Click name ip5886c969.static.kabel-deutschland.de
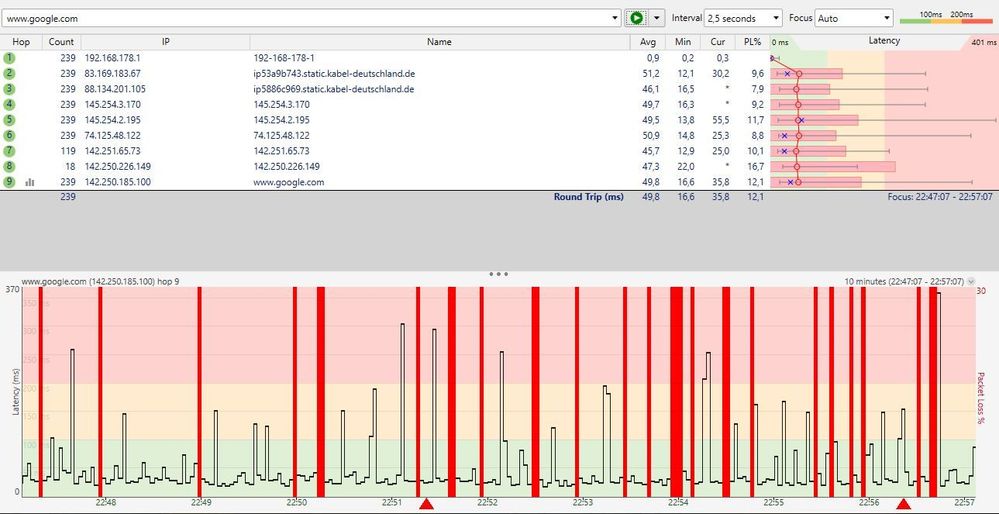The height and width of the screenshot is (514, 999). (334, 89)
